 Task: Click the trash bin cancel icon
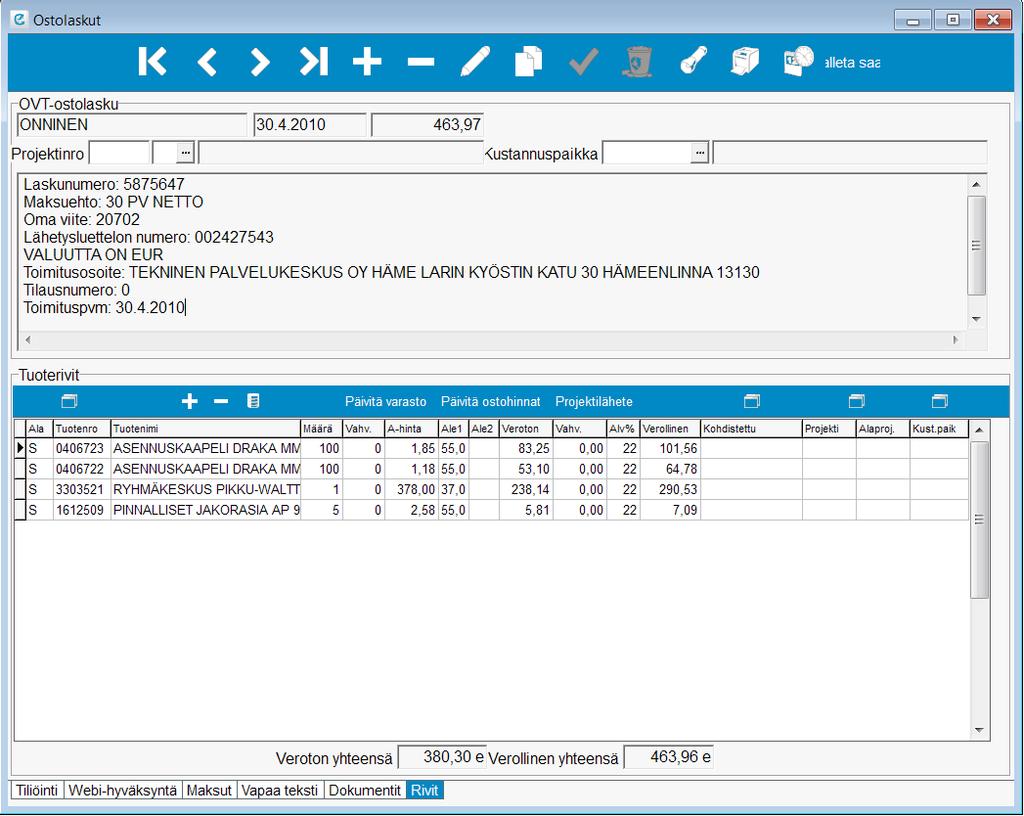(x=637, y=61)
